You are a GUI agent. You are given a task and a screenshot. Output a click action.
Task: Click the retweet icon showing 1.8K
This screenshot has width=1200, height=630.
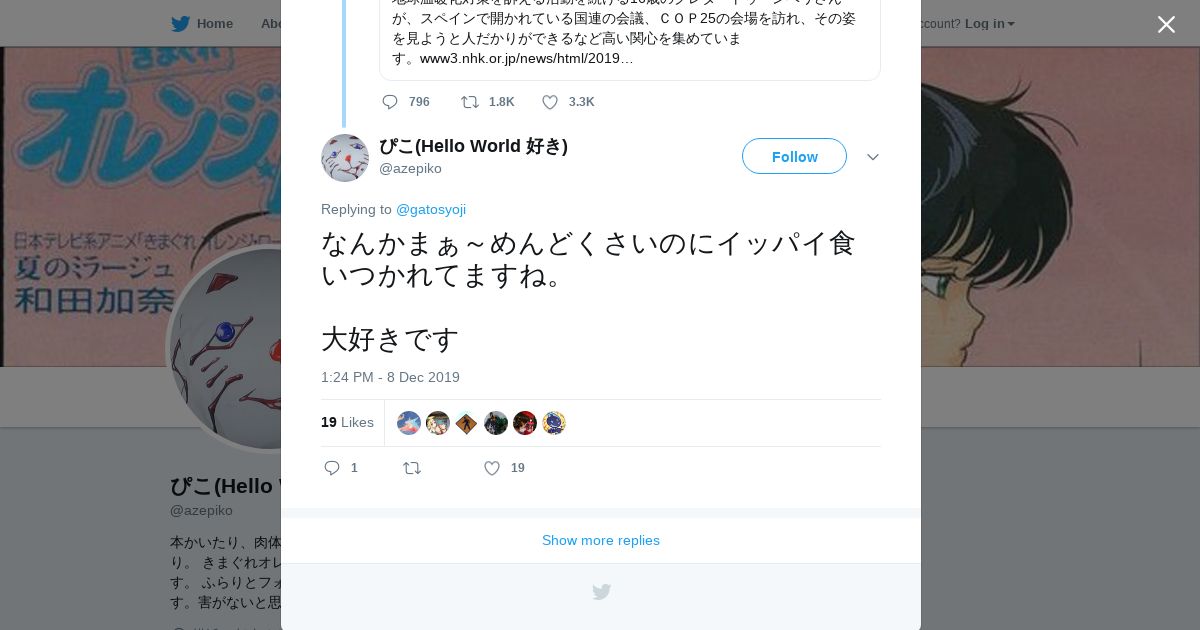point(469,102)
